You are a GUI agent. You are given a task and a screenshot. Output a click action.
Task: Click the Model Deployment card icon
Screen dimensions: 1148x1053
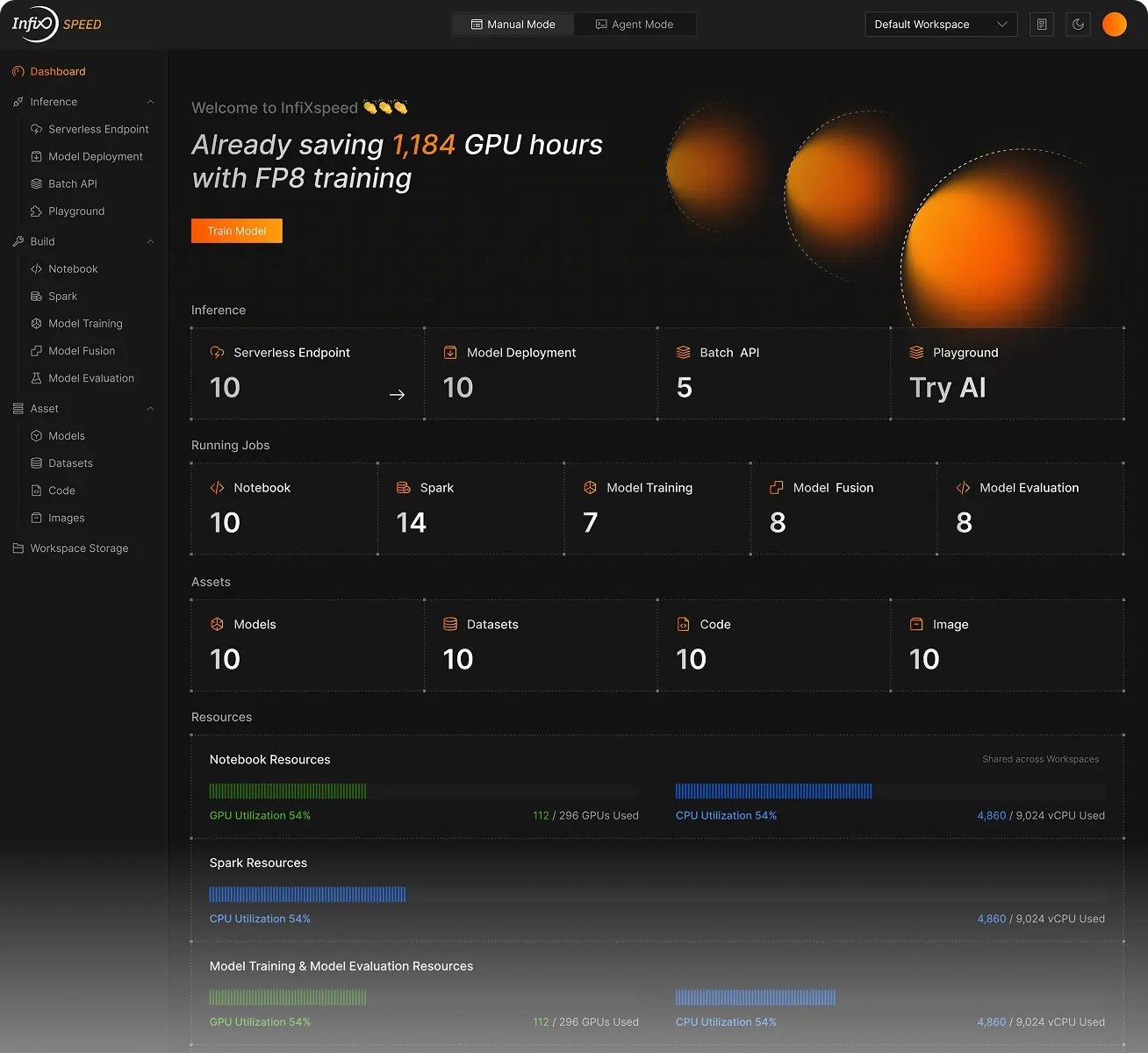450,353
